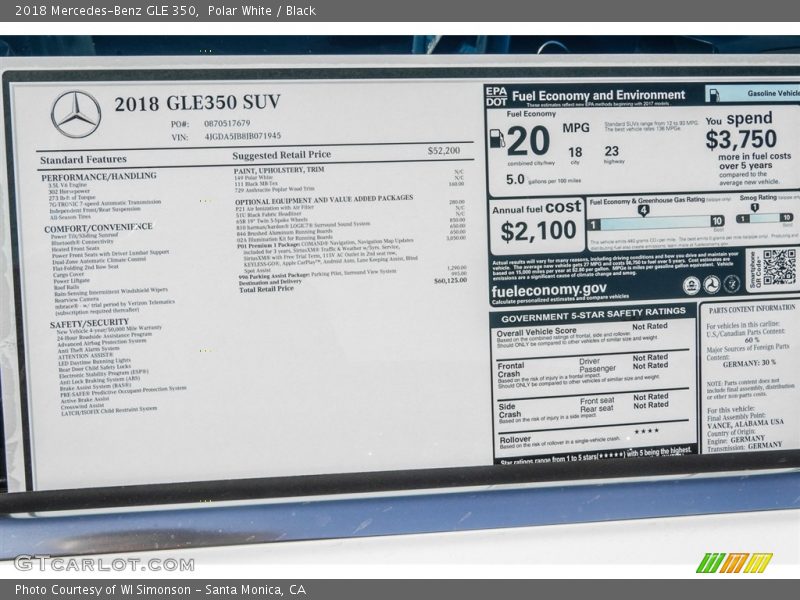
Task: Click the smog rating scale bar
Action: click(x=764, y=218)
